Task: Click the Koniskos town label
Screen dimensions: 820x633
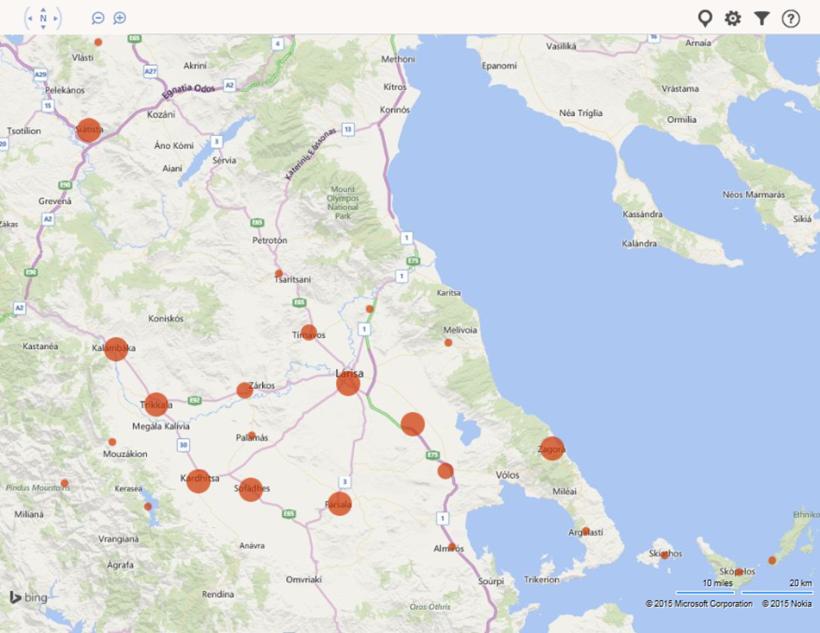Action: [166, 318]
